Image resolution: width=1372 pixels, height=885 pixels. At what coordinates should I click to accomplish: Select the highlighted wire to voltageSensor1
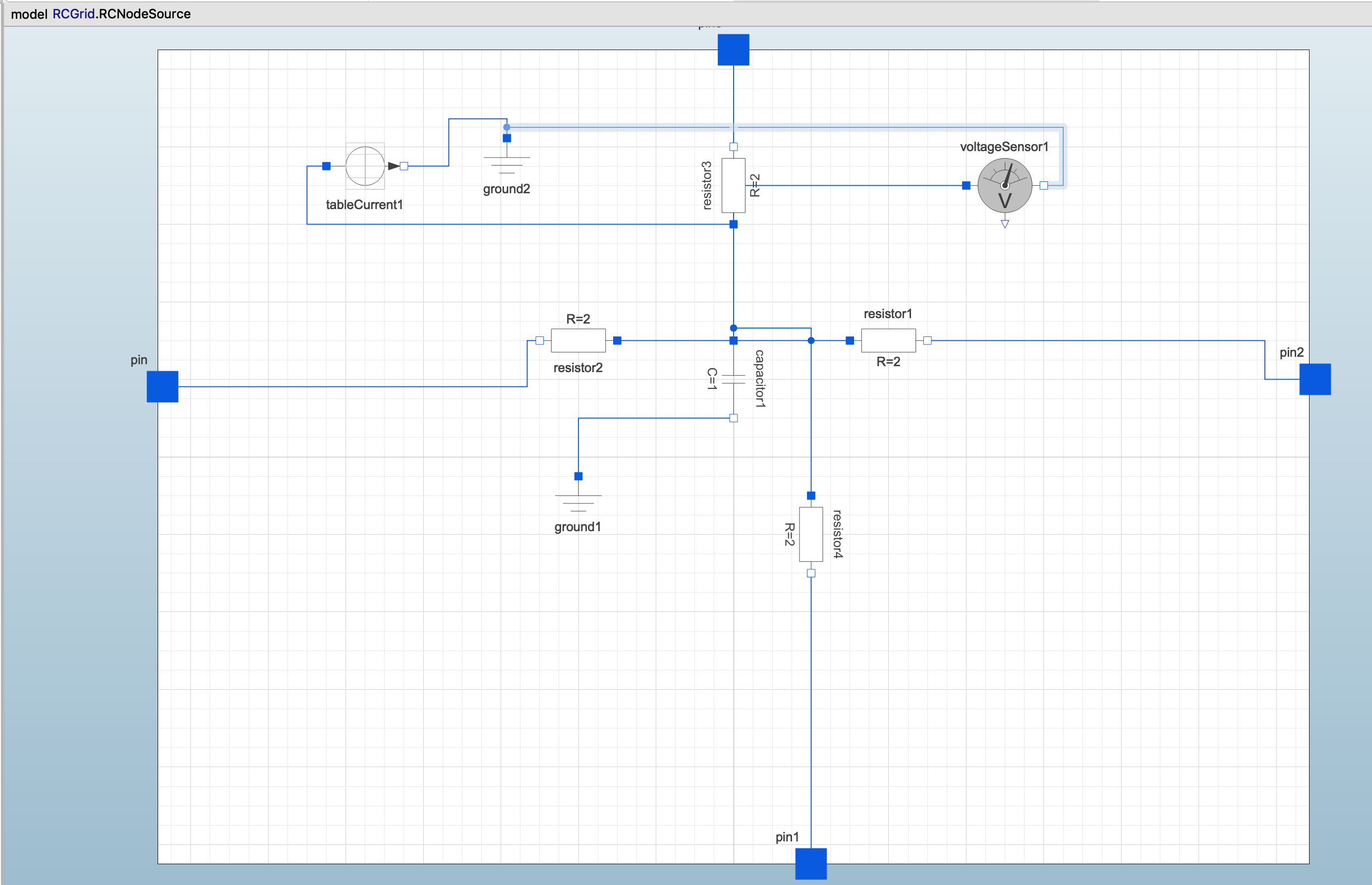tap(785, 127)
